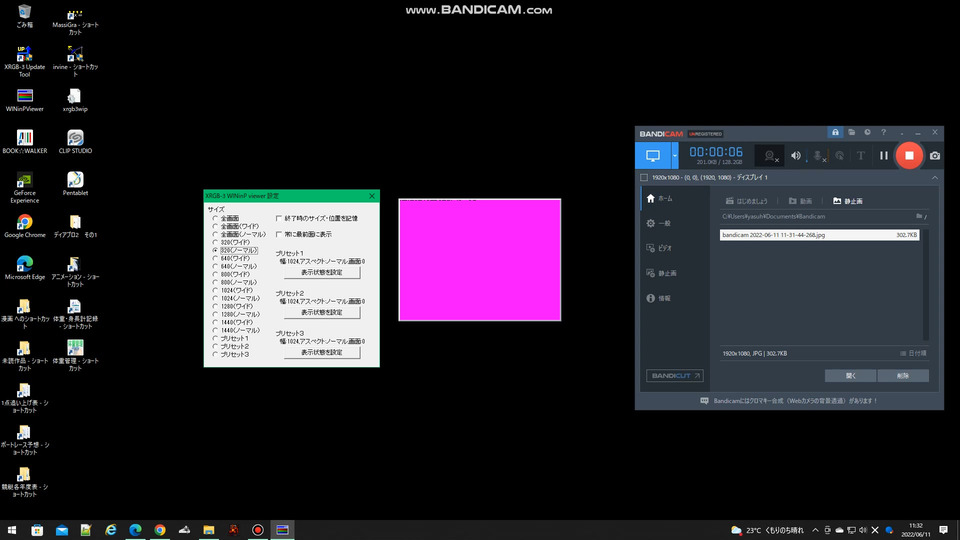Select the screen recording mode monitor icon
This screenshot has width=960, height=540.
coord(653,156)
